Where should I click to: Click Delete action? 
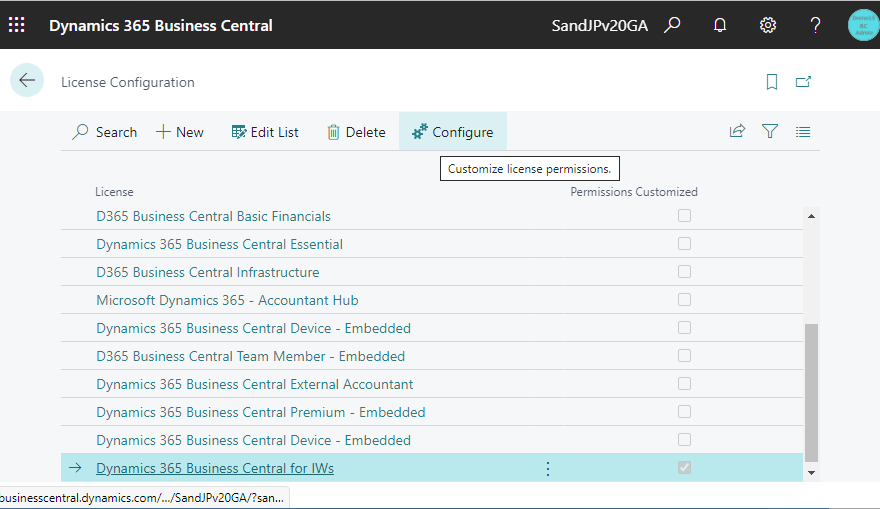[356, 132]
